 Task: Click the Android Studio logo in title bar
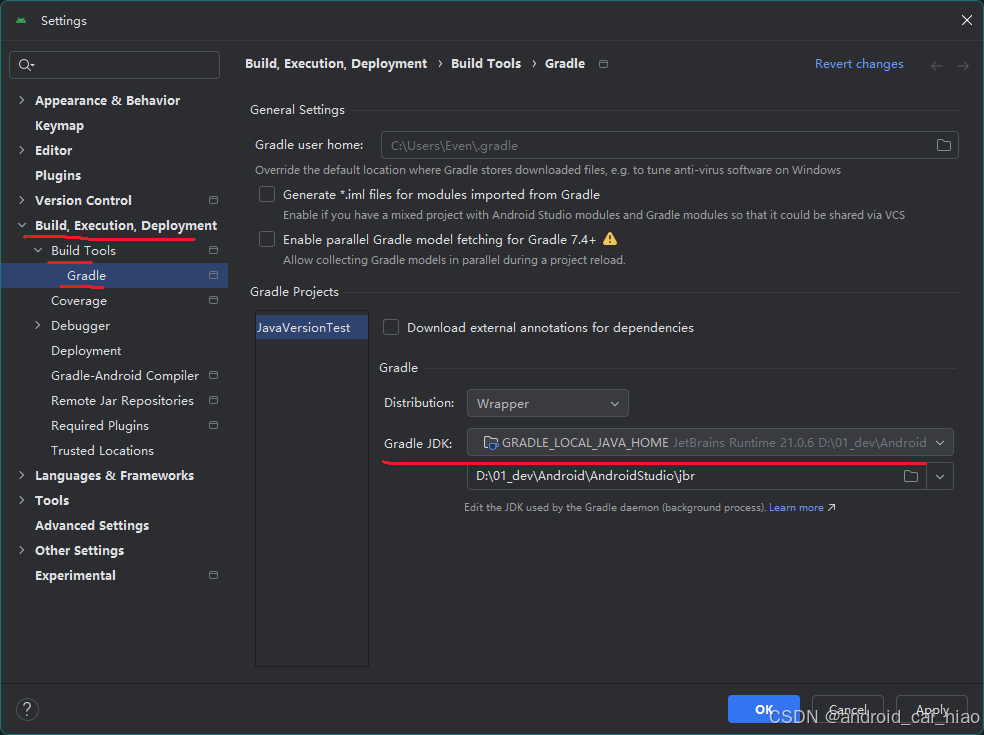(21, 21)
